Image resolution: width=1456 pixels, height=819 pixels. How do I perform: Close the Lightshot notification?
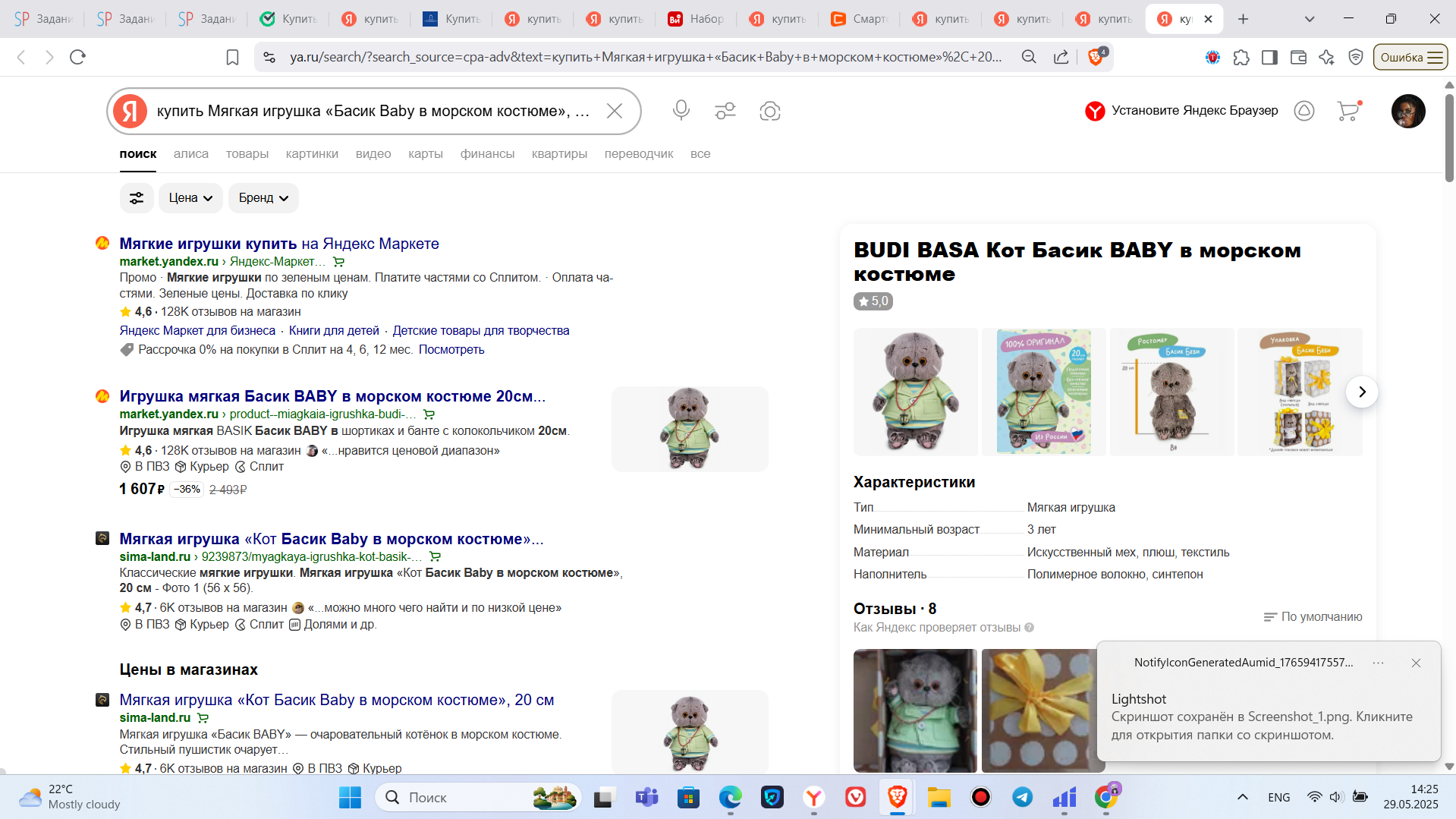pos(1416,663)
